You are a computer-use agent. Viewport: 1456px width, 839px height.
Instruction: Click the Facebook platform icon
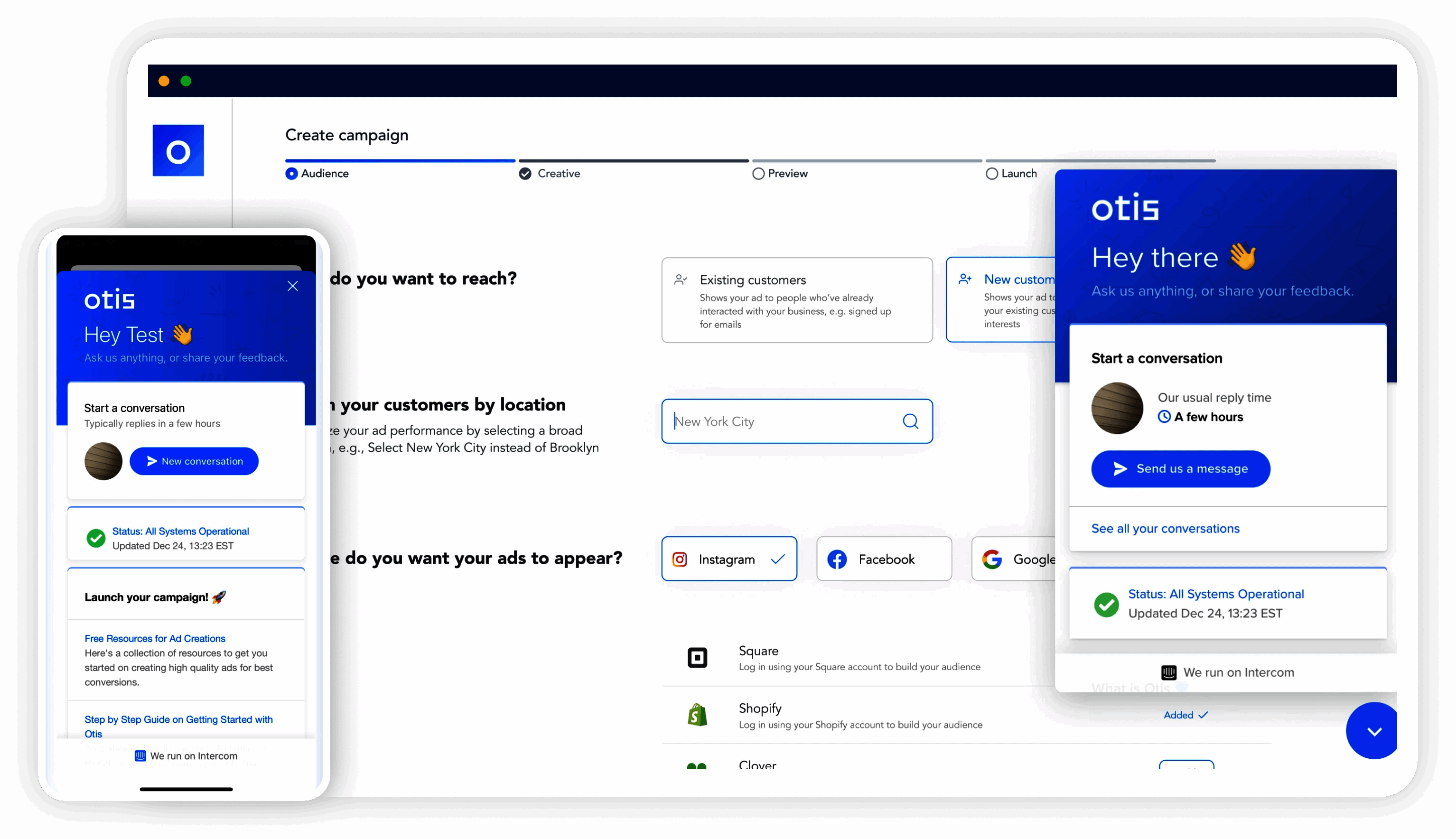tap(837, 559)
